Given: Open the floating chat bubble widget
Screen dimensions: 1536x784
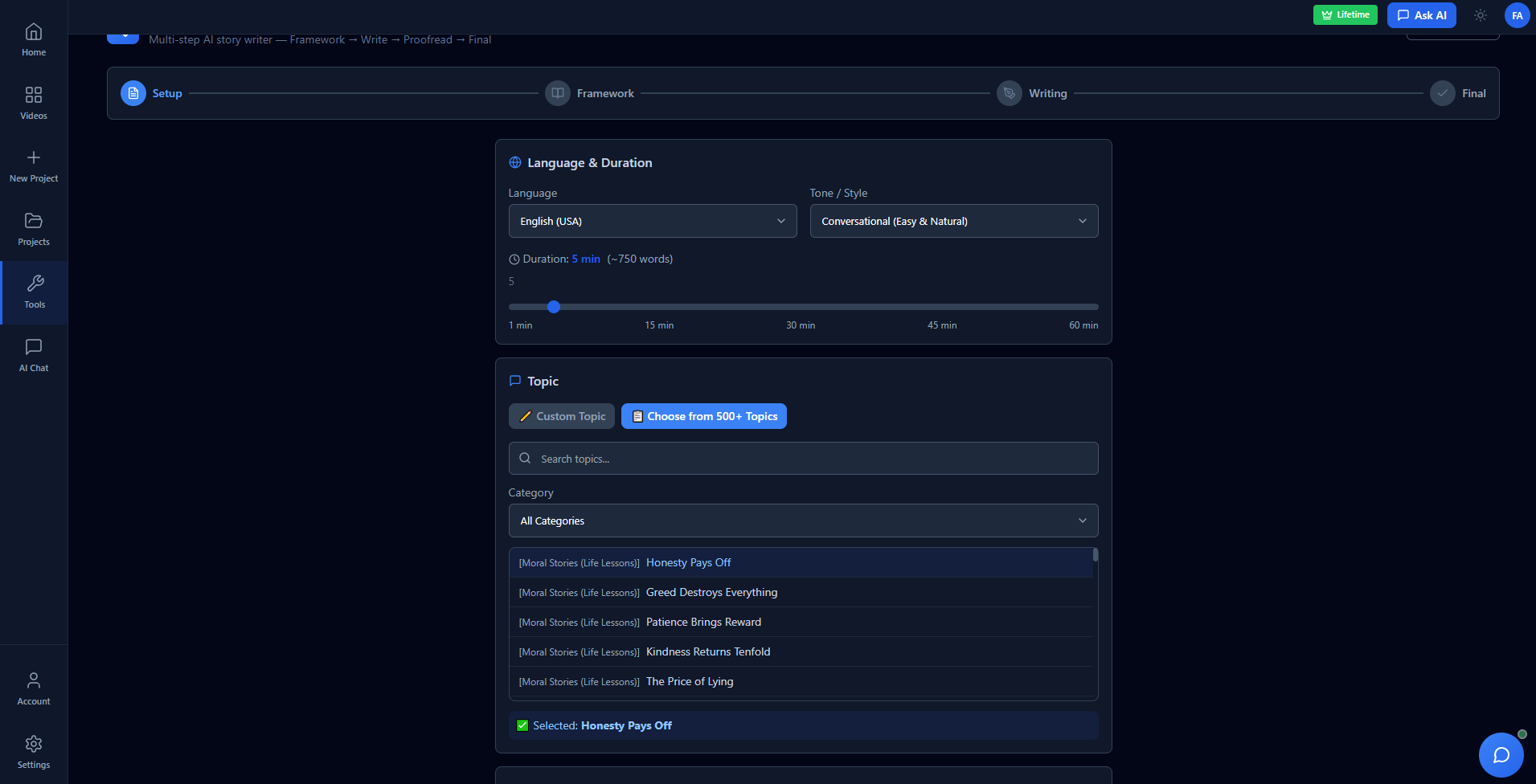Looking at the screenshot, I should (x=1501, y=754).
